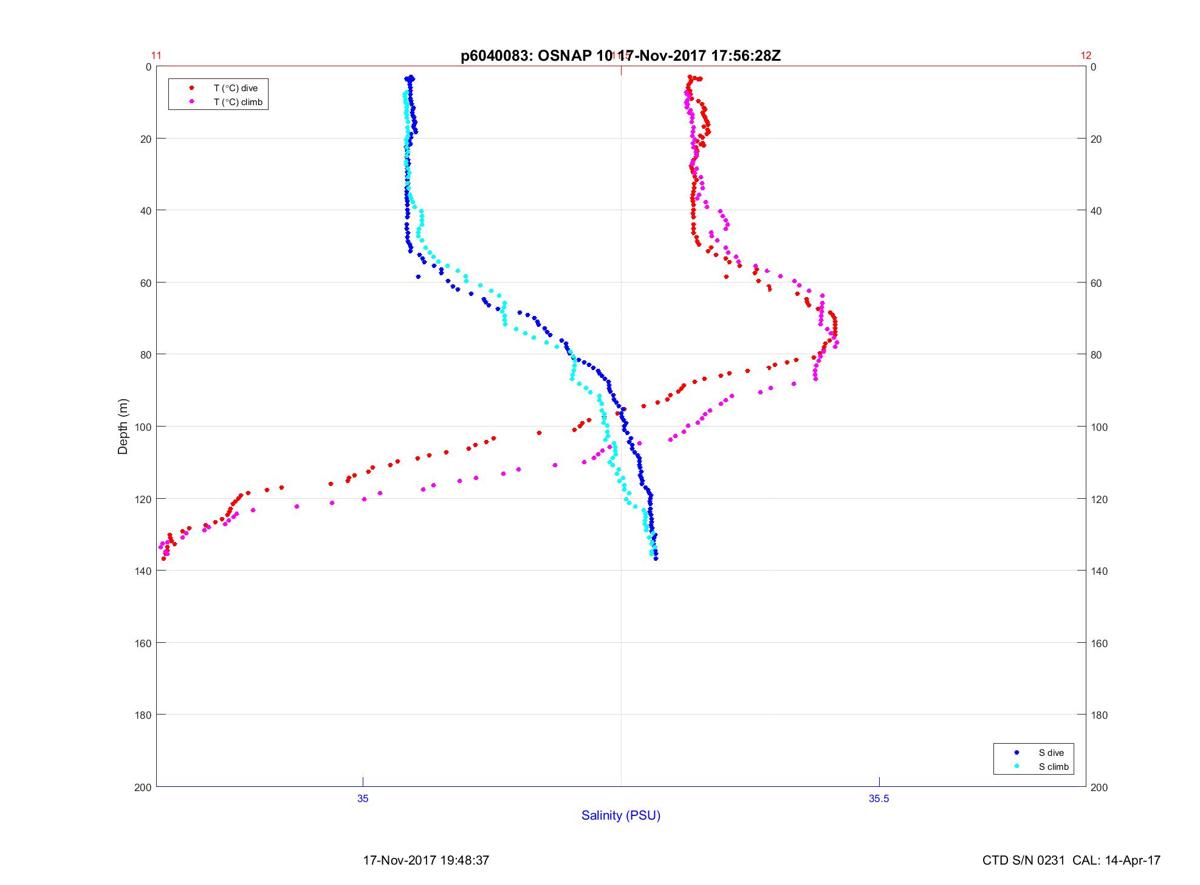Click the '35.5' salinity tick label
Viewport: 1200px width, 885px height.
click(x=878, y=798)
